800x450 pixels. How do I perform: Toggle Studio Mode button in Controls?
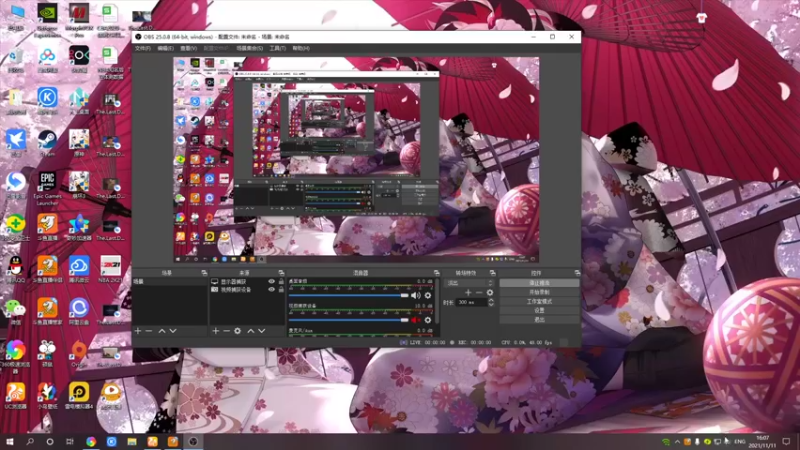tap(539, 301)
